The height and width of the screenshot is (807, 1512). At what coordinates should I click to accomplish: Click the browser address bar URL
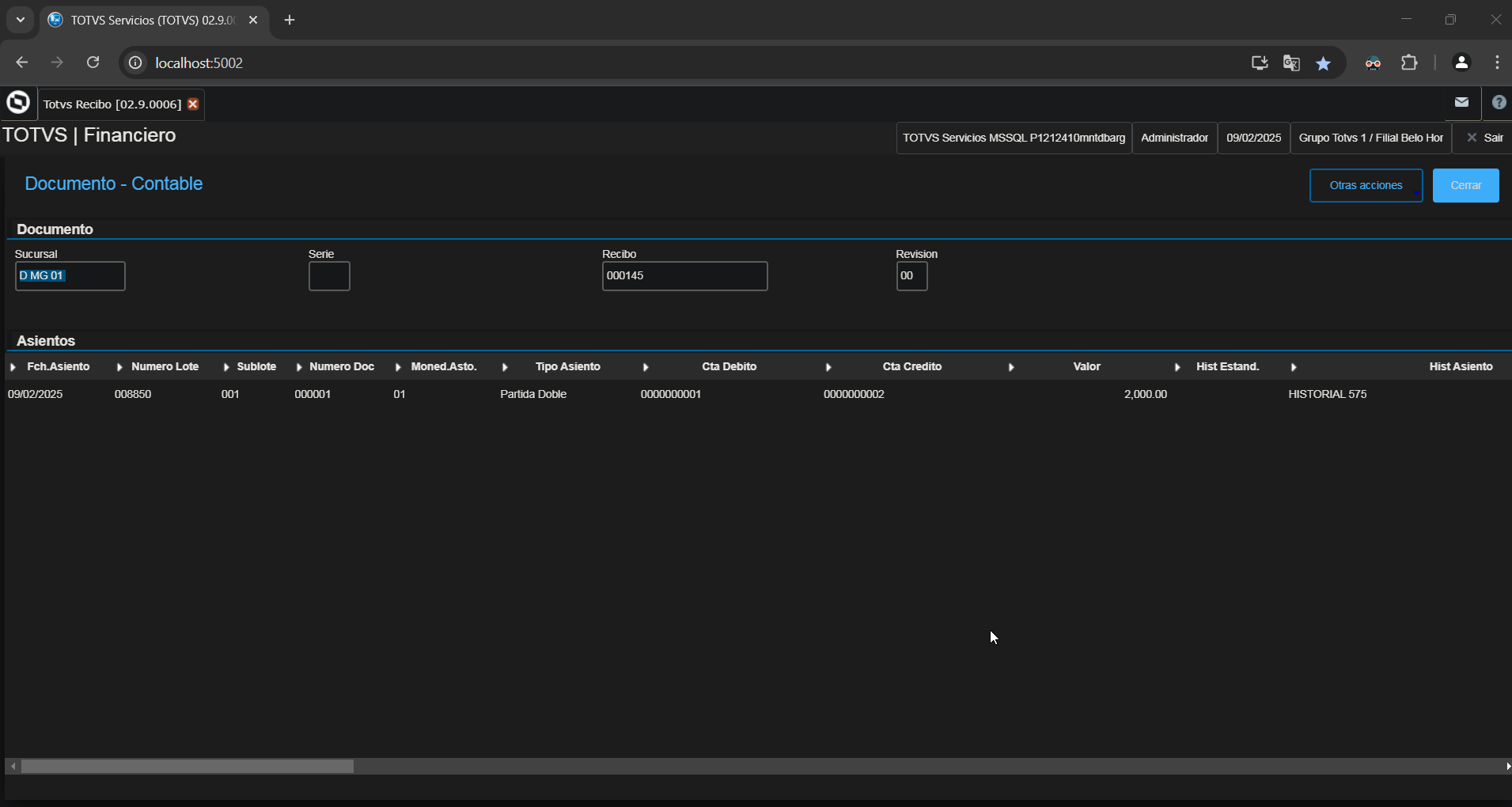pos(199,63)
